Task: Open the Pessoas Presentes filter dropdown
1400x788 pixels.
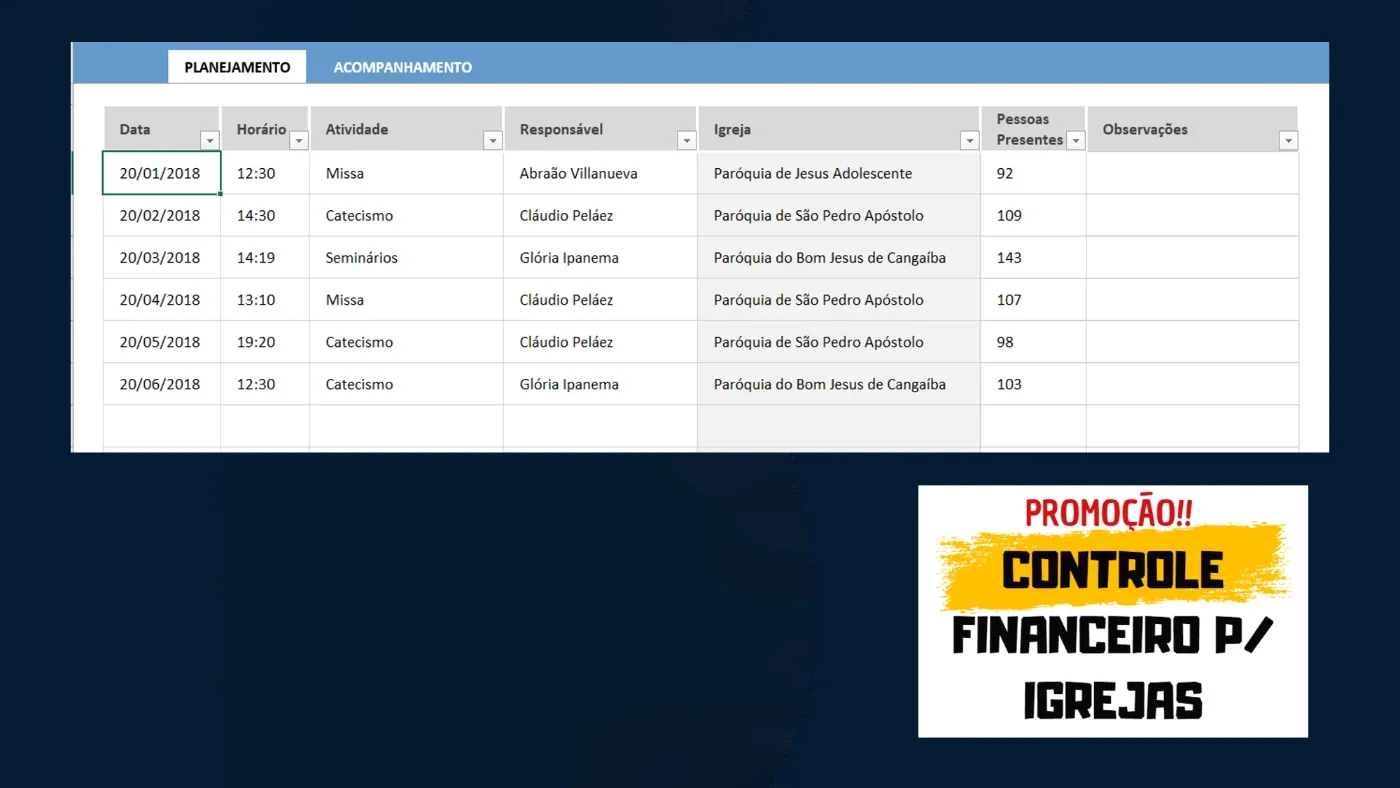Action: (1075, 141)
